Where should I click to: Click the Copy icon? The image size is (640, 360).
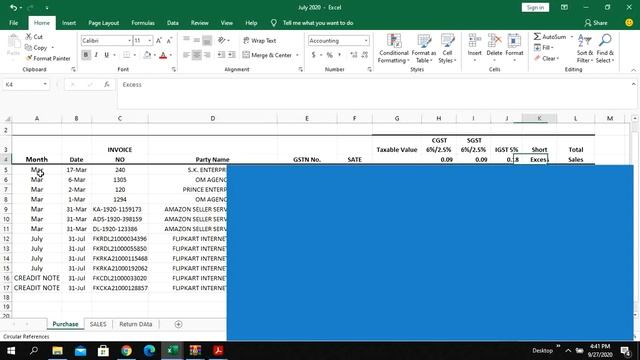coord(28,47)
